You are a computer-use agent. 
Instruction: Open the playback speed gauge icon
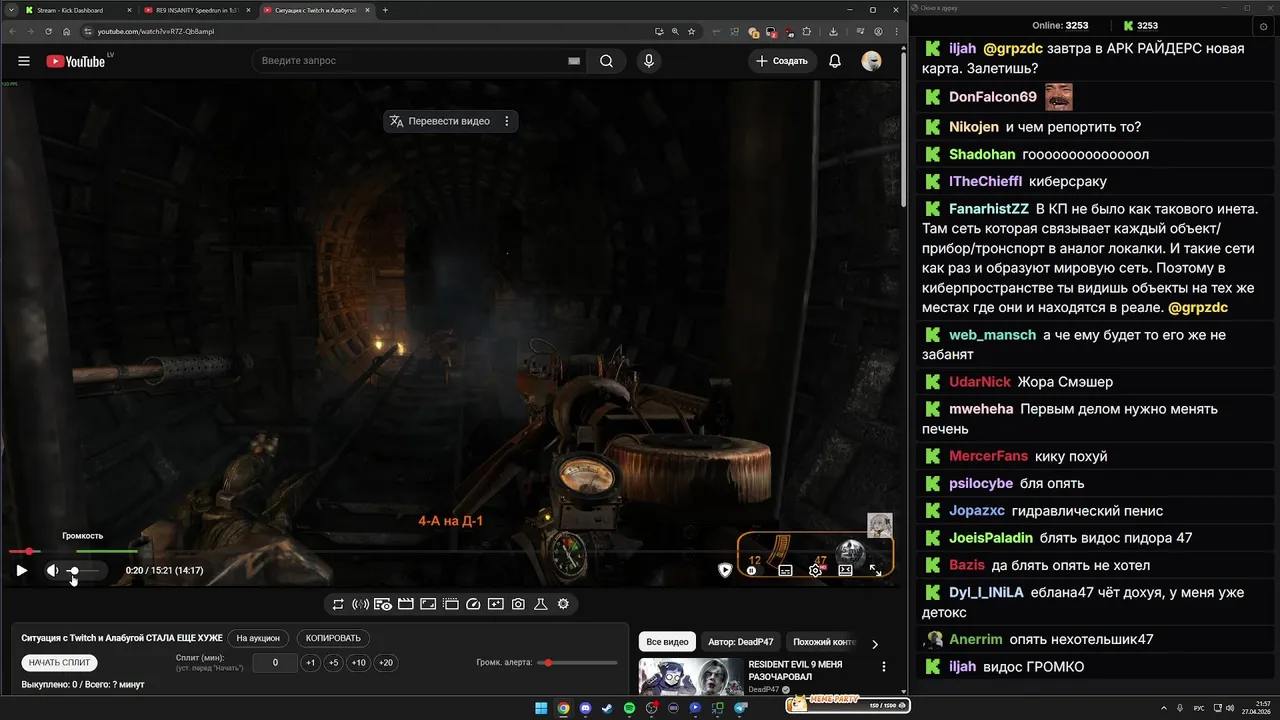(473, 604)
